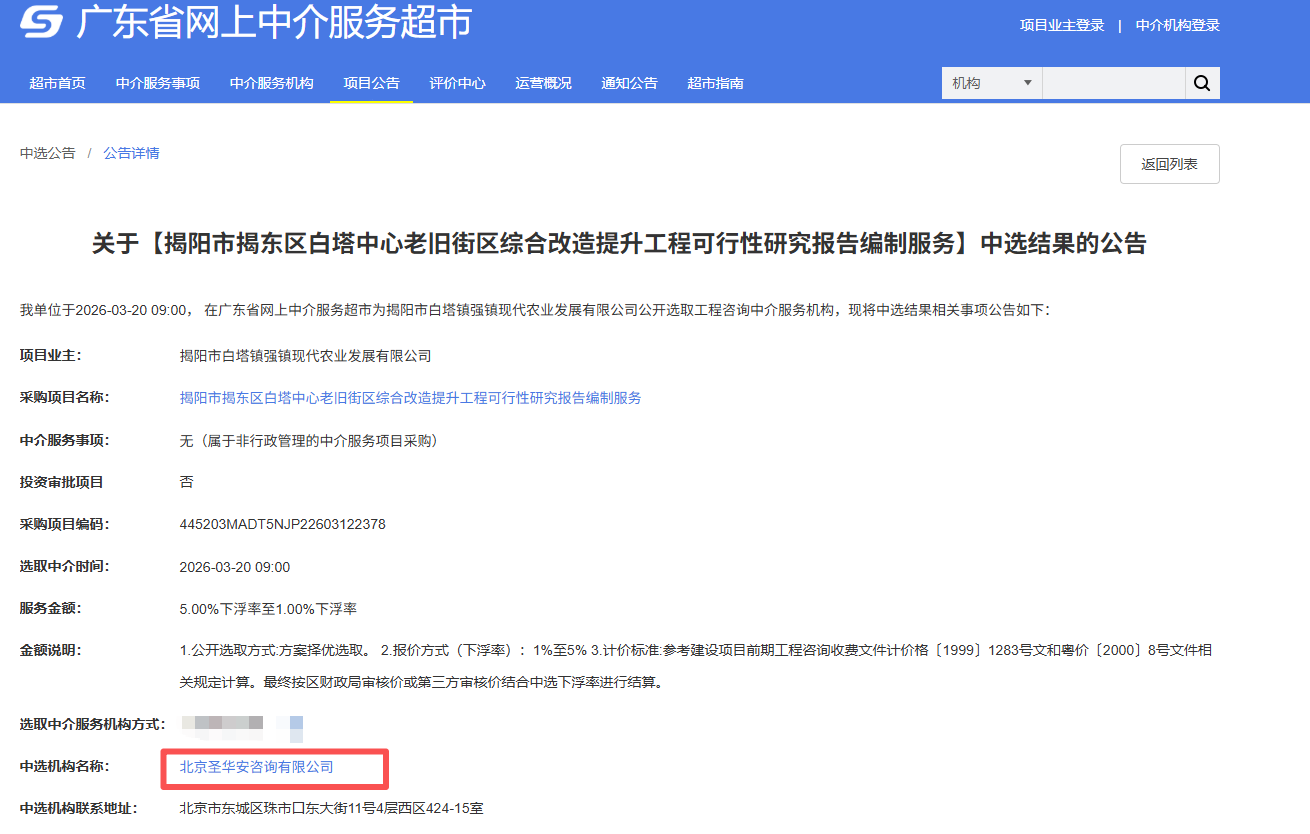This screenshot has width=1310, height=834.
Task: Click the 选取中介服务机构方式: label
Action: (93, 725)
